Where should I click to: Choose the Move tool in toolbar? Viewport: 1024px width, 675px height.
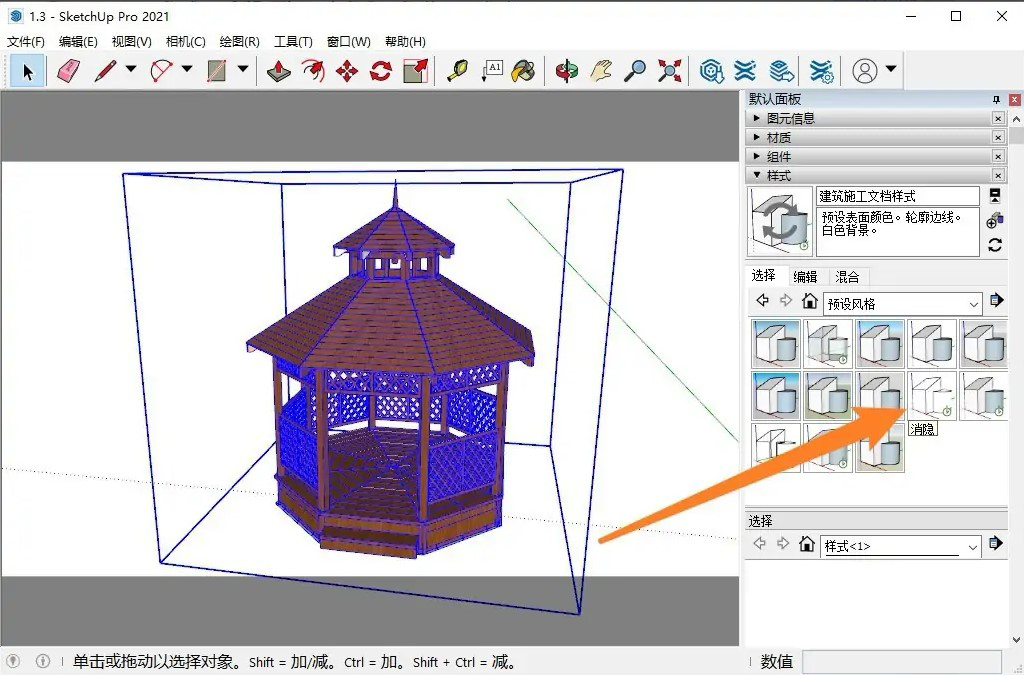pyautogui.click(x=347, y=71)
